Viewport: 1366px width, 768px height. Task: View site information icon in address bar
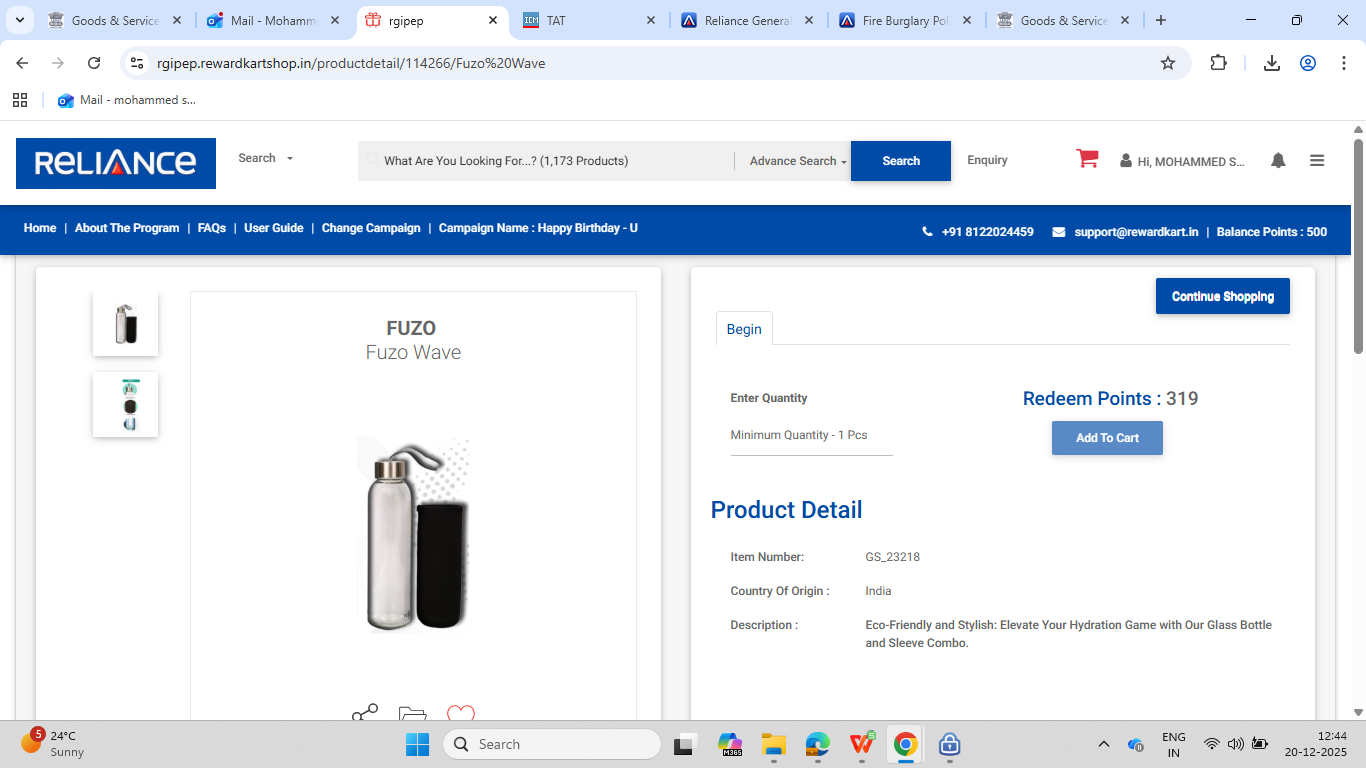[138, 63]
